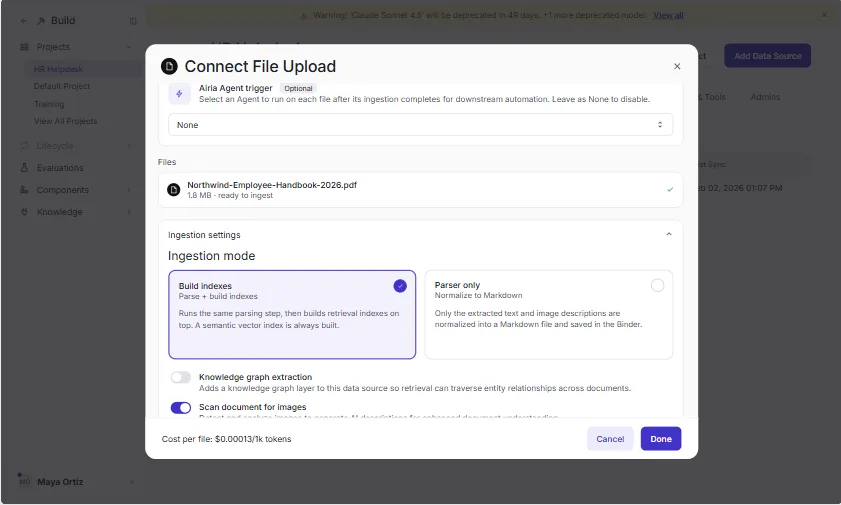The image size is (841, 505).
Task: Open the Training project
Action: (49, 104)
